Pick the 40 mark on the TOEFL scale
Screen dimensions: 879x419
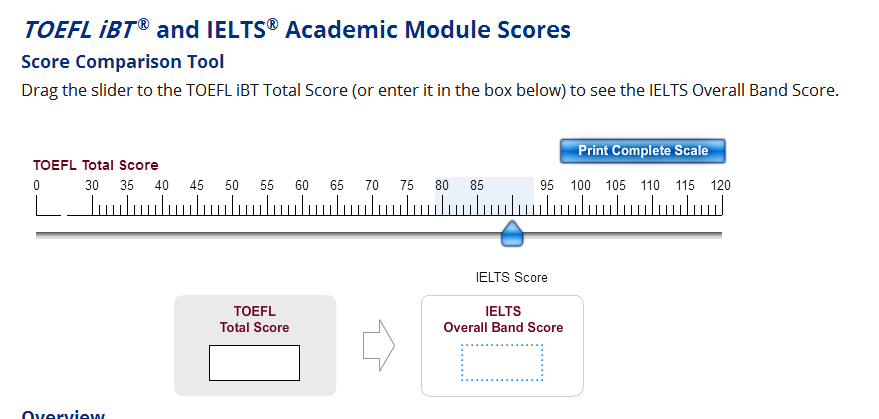click(x=162, y=186)
